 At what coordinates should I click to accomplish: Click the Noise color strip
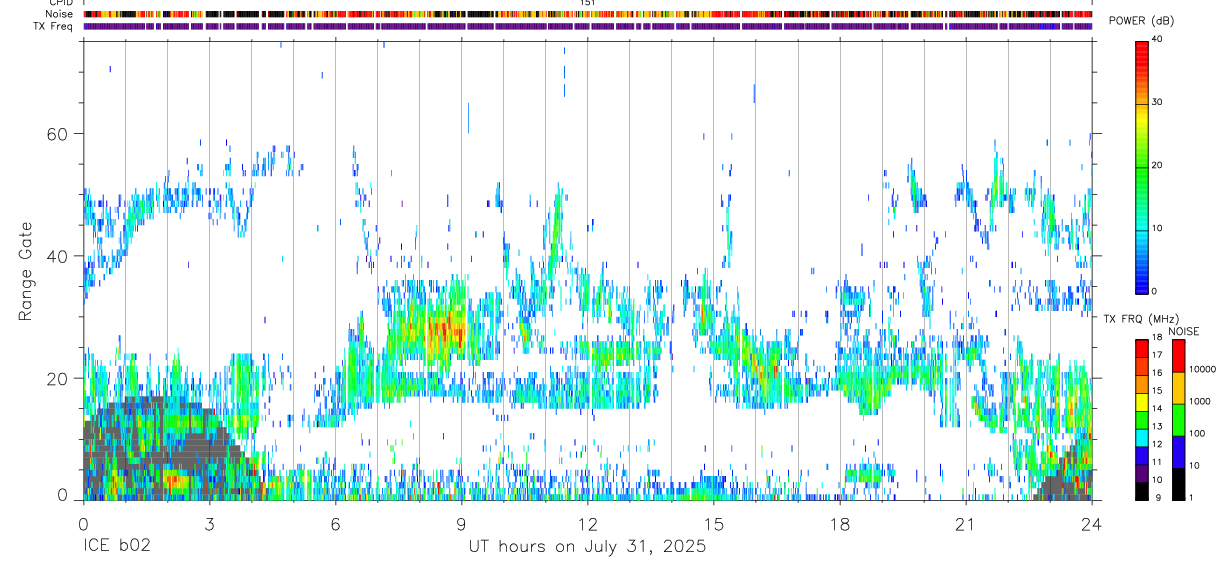[588, 14]
